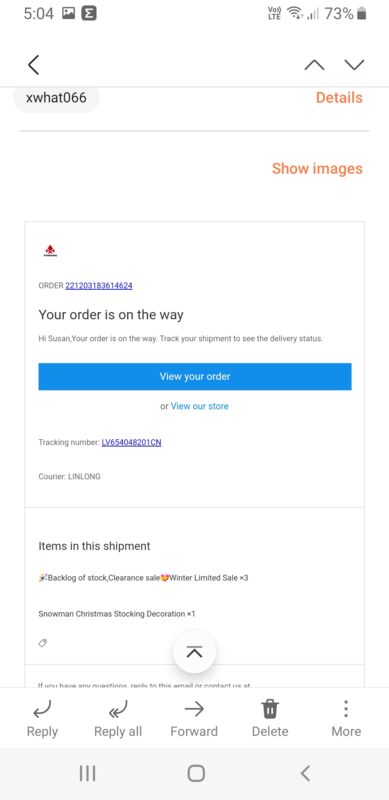Screen dimensions: 389x800
Task: Tap the xwhat066 sender chip
Action: [56, 97]
